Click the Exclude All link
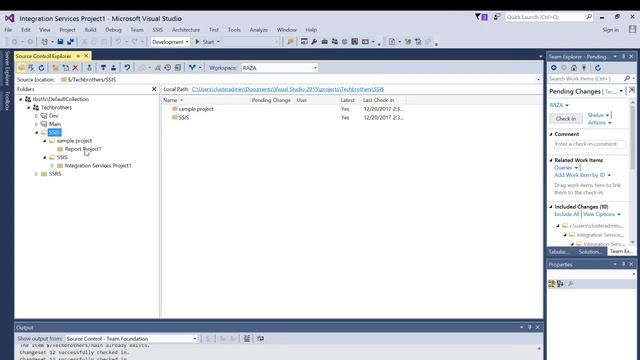Viewport: 640px width, 360px height. coord(567,214)
